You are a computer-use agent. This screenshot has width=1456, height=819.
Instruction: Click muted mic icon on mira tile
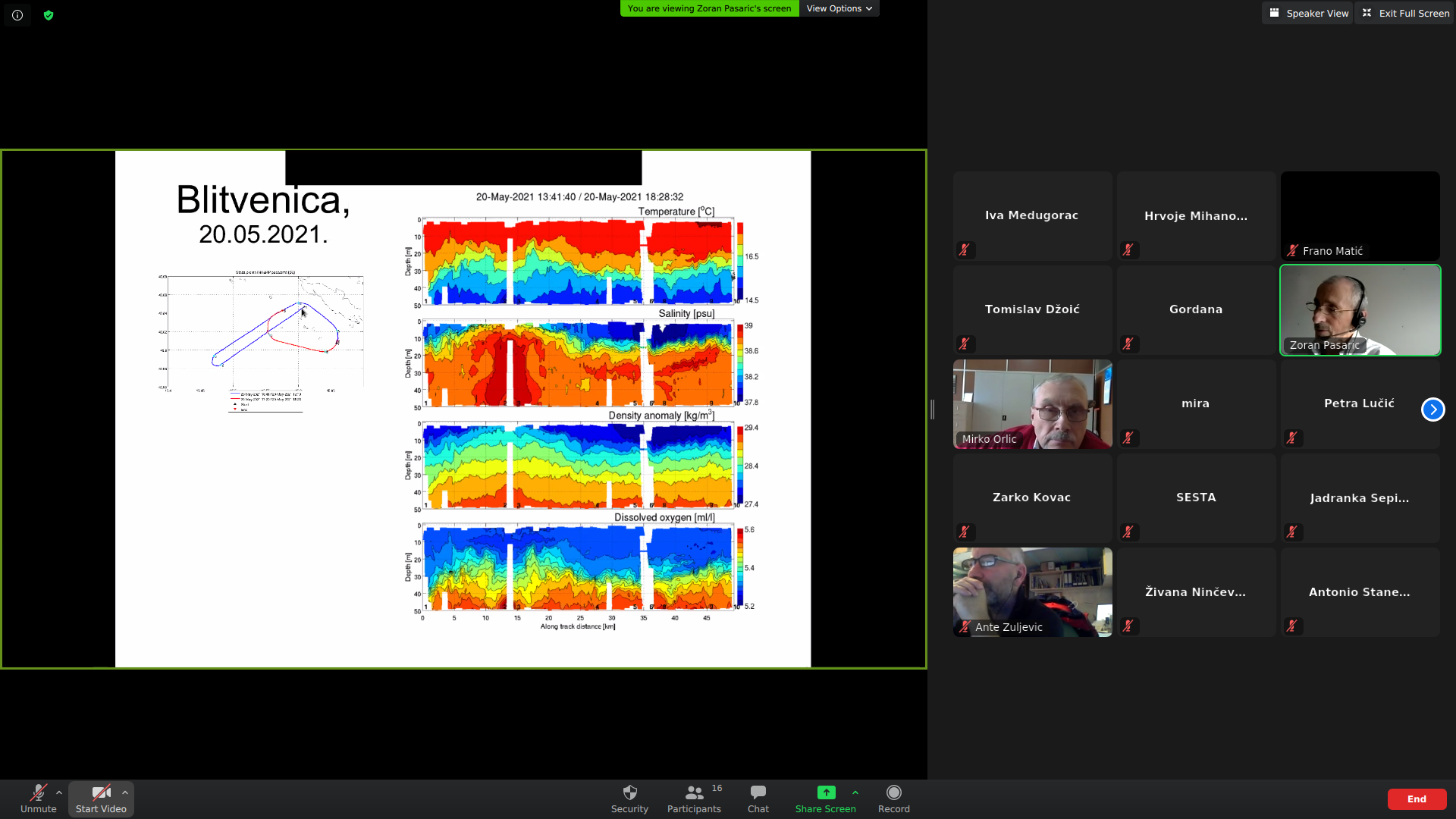click(1128, 438)
